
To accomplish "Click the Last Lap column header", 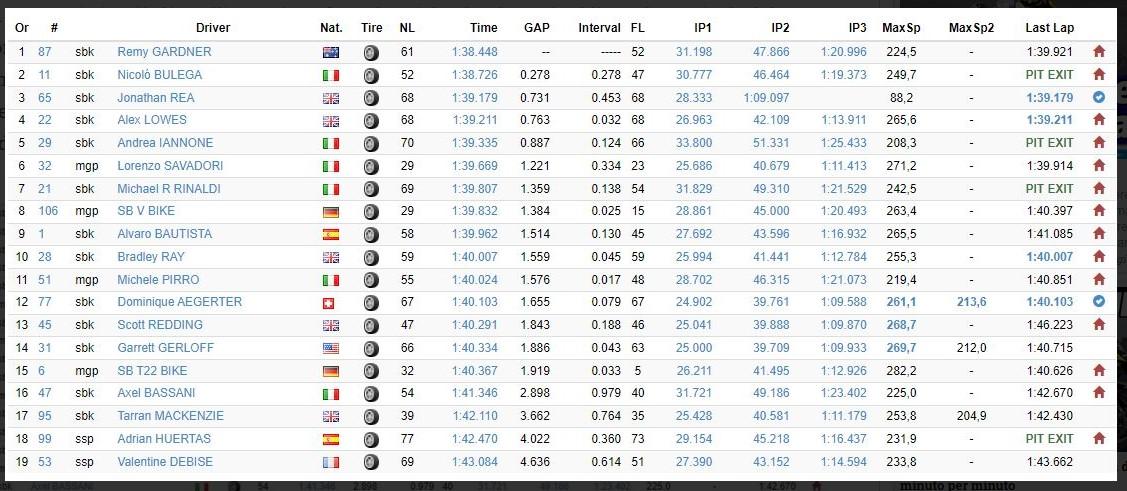I will (1049, 28).
